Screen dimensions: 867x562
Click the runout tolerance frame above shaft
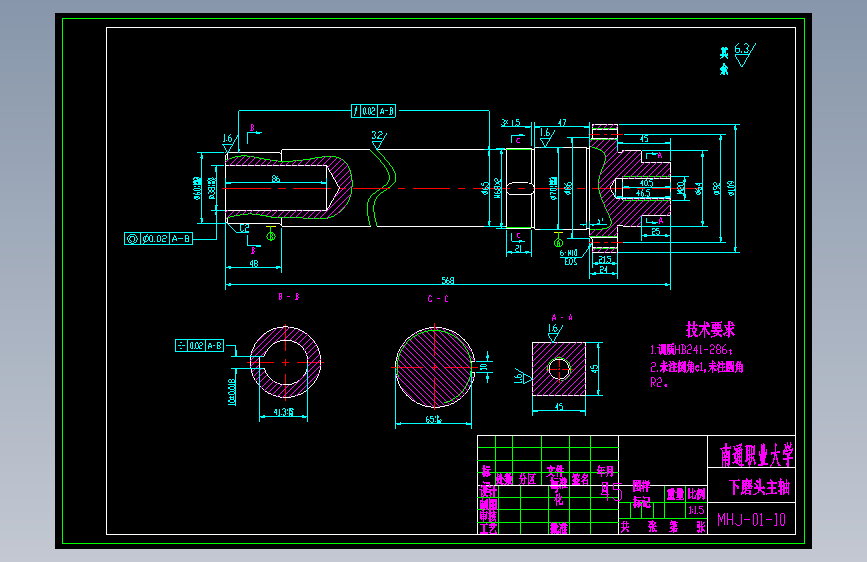(374, 111)
